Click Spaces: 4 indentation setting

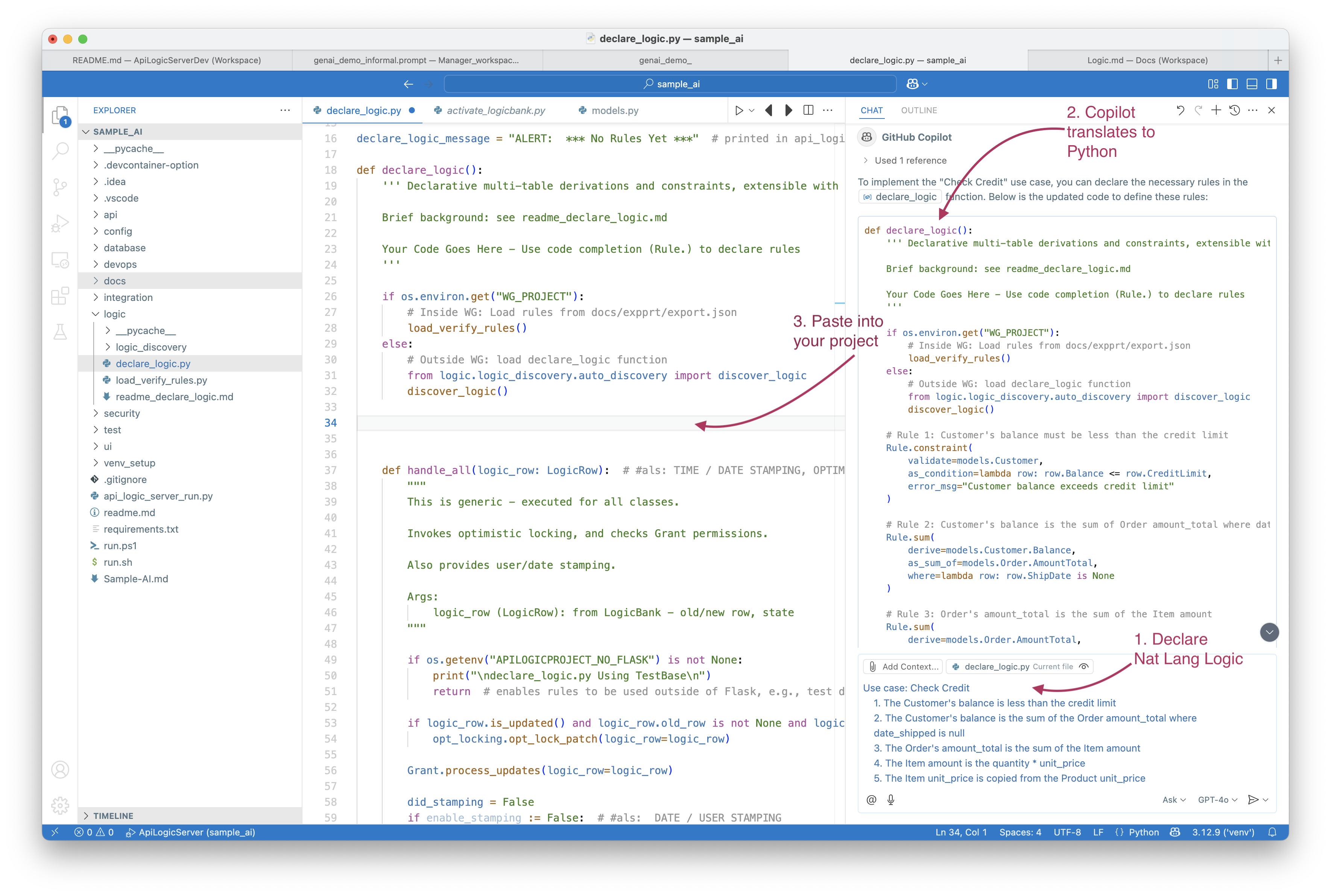tap(1020, 832)
